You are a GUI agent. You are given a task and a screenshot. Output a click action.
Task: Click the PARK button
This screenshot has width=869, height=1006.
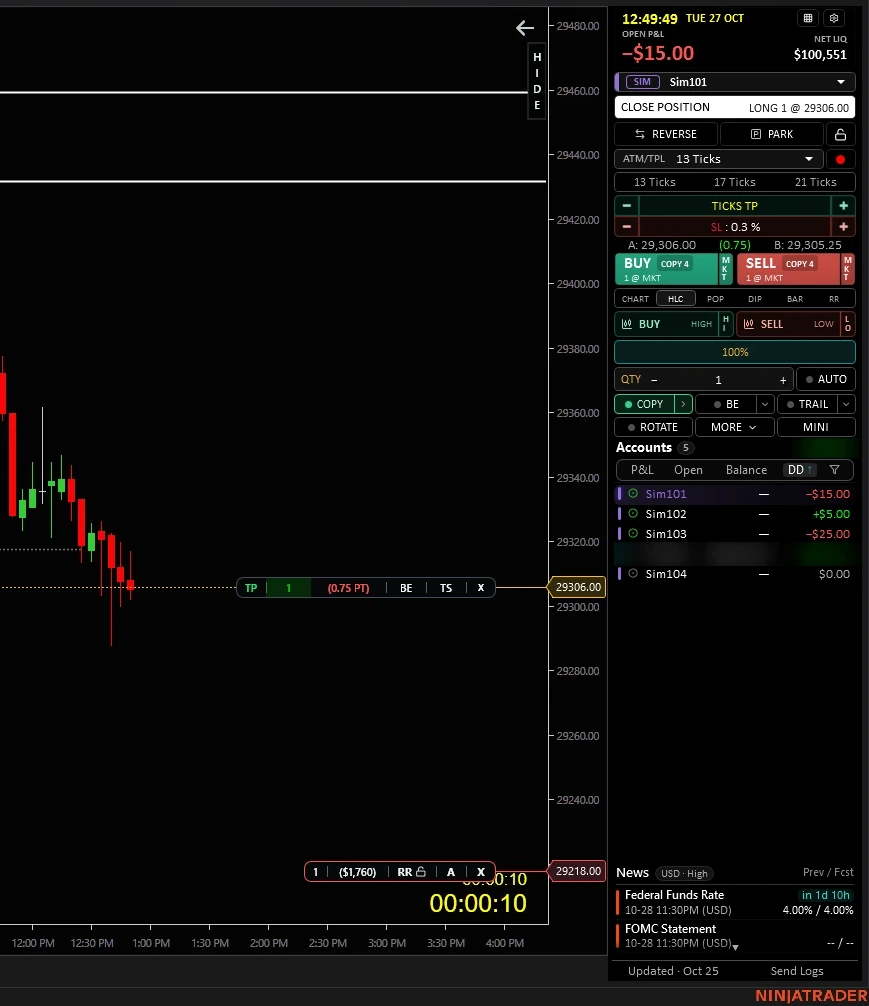point(771,134)
